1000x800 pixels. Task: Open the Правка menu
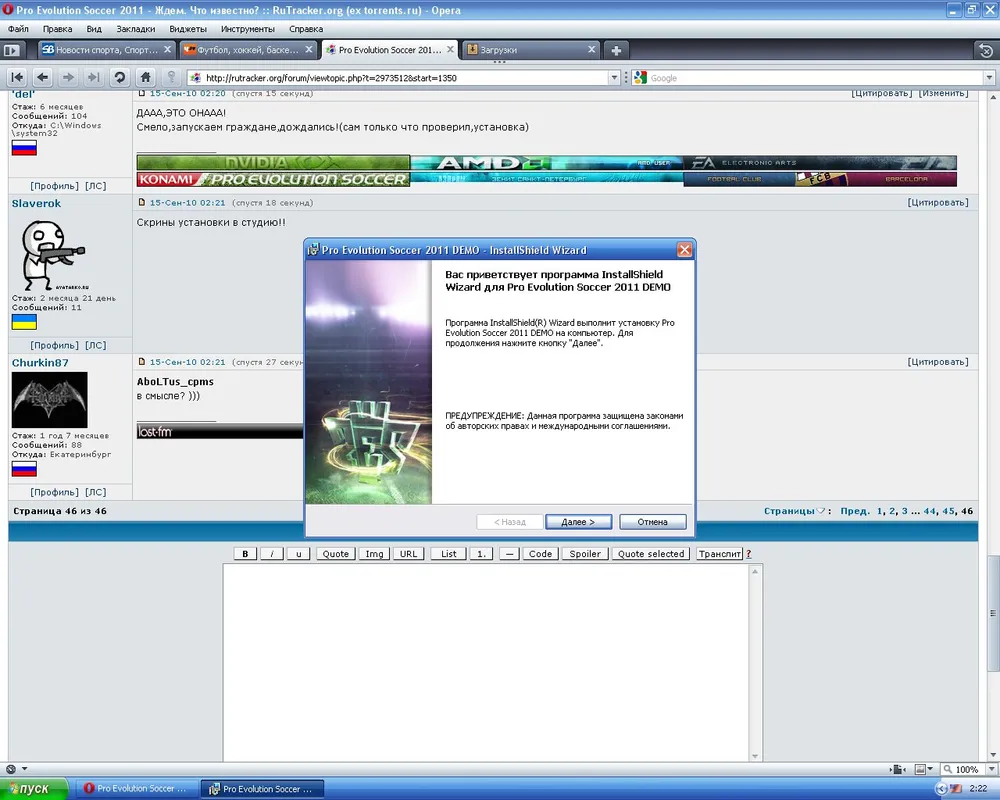pyautogui.click(x=57, y=29)
